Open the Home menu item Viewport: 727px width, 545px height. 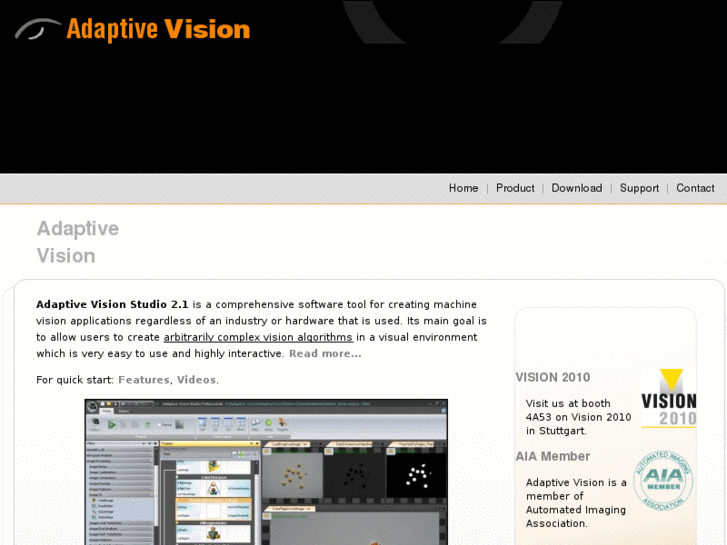pyautogui.click(x=463, y=188)
